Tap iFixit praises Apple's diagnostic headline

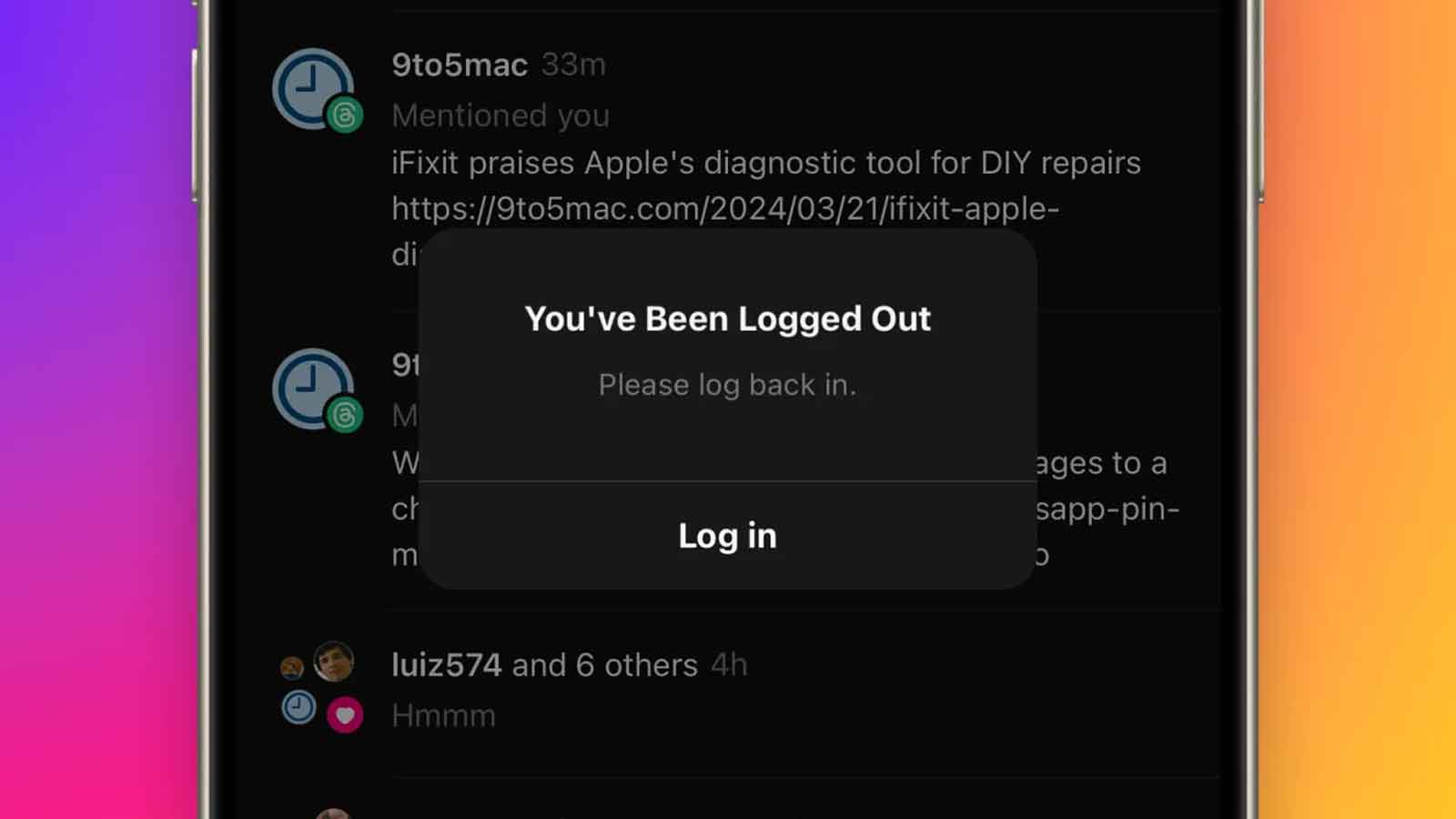(x=766, y=163)
